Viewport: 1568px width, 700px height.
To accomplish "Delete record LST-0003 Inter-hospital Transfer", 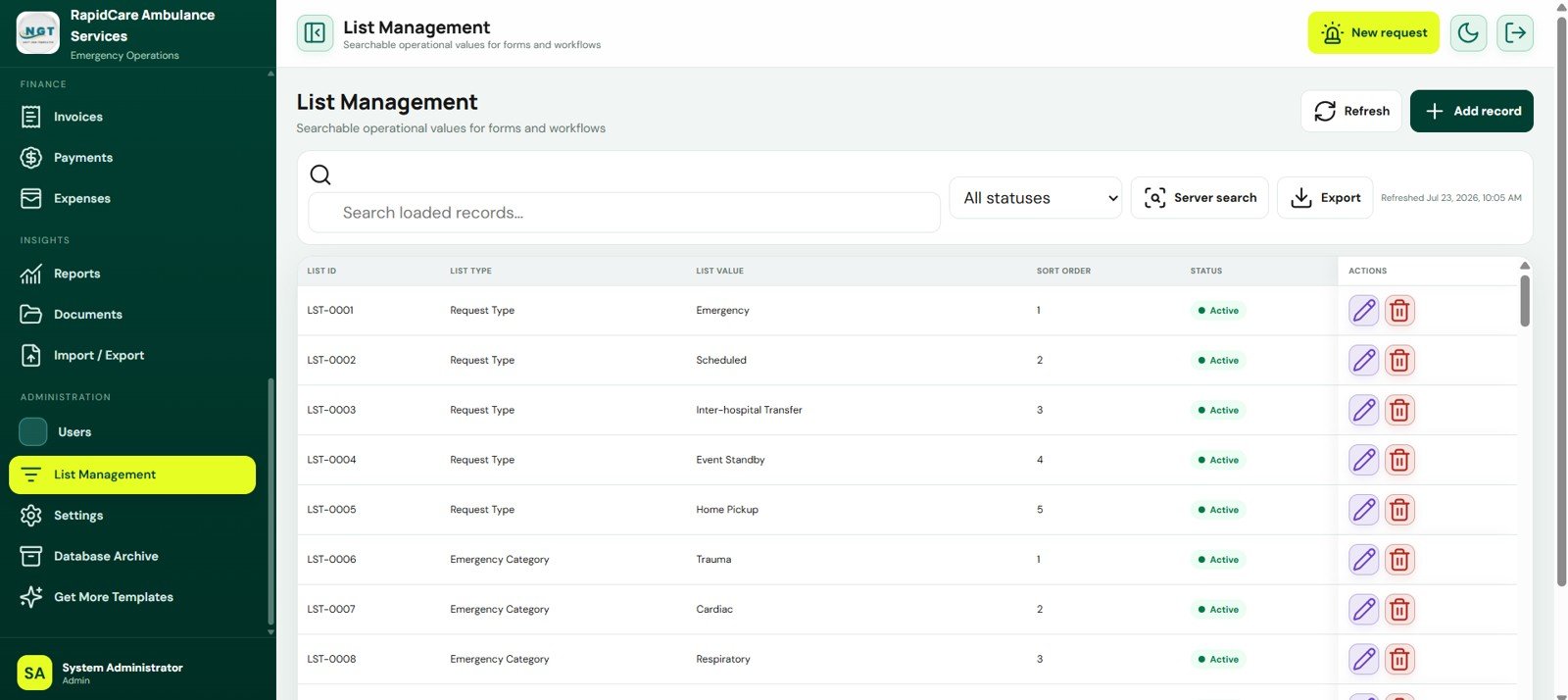I will point(1399,410).
